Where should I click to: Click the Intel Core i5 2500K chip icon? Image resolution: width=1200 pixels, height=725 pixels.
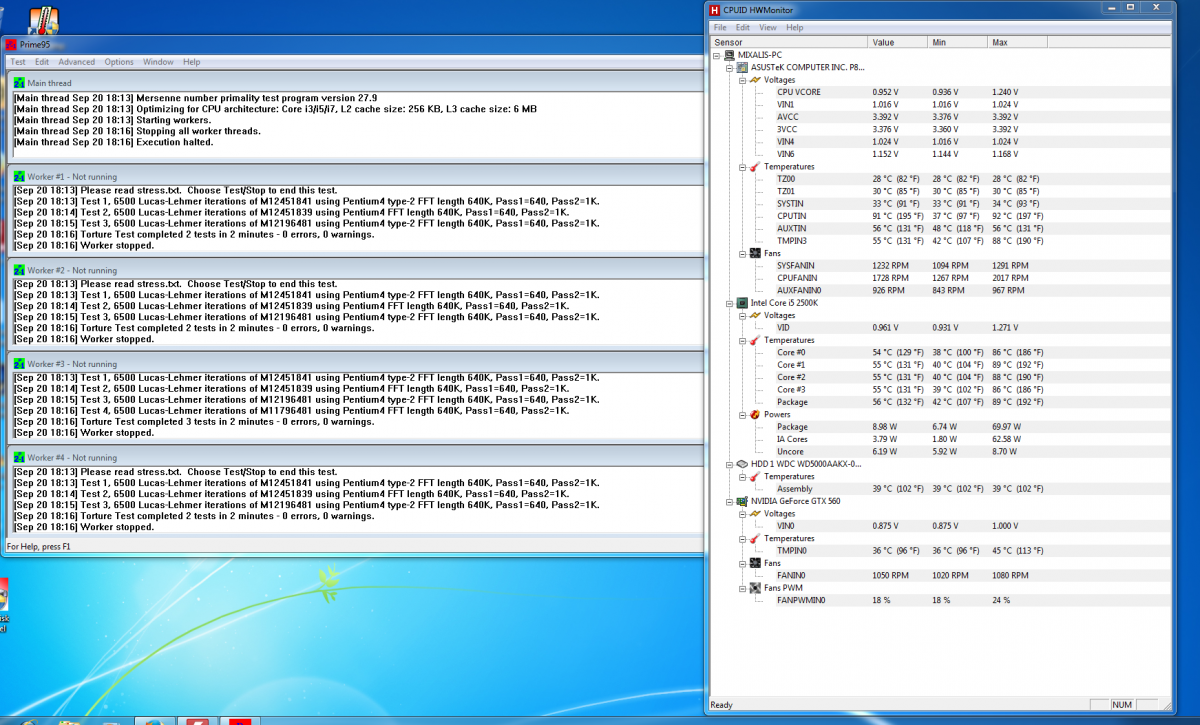pos(742,302)
